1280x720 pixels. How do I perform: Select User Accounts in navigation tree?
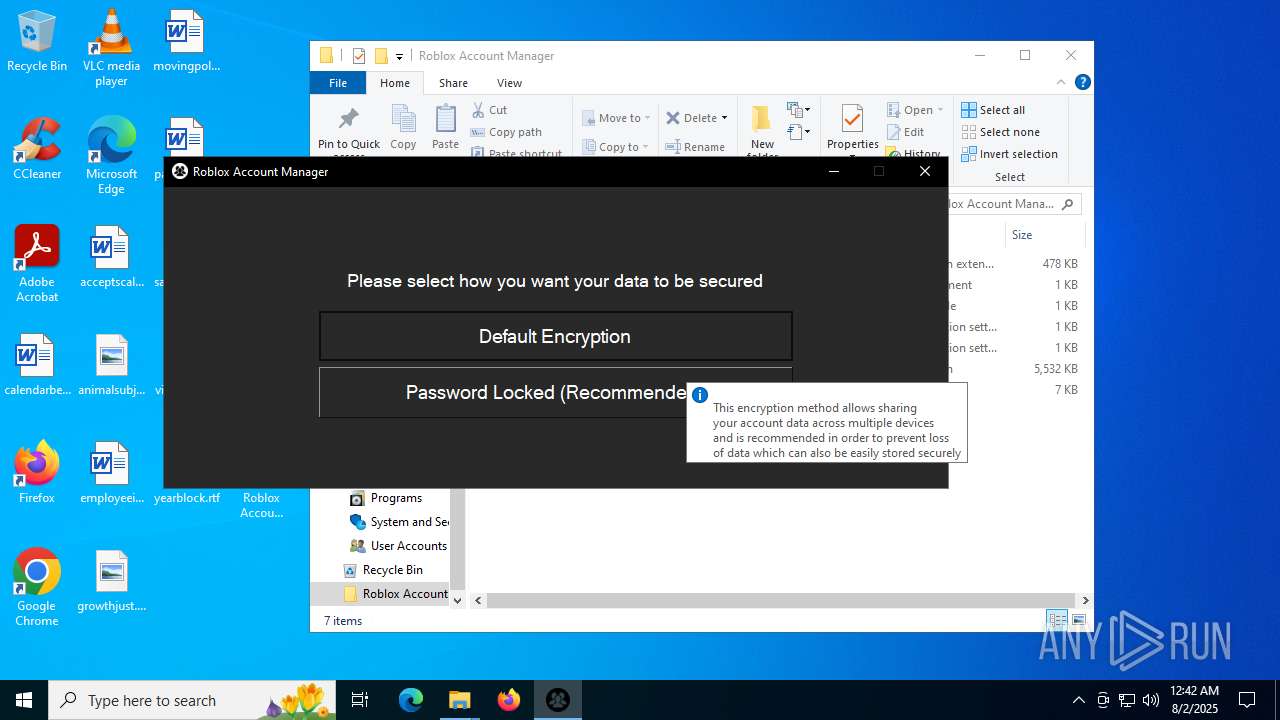[x=398, y=546]
